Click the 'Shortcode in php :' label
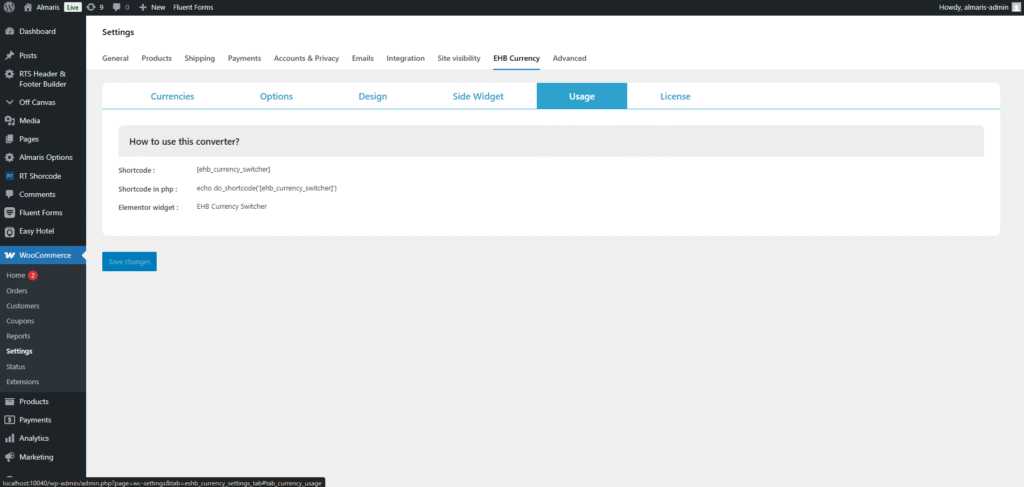This screenshot has height=487, width=1024. [x=148, y=189]
